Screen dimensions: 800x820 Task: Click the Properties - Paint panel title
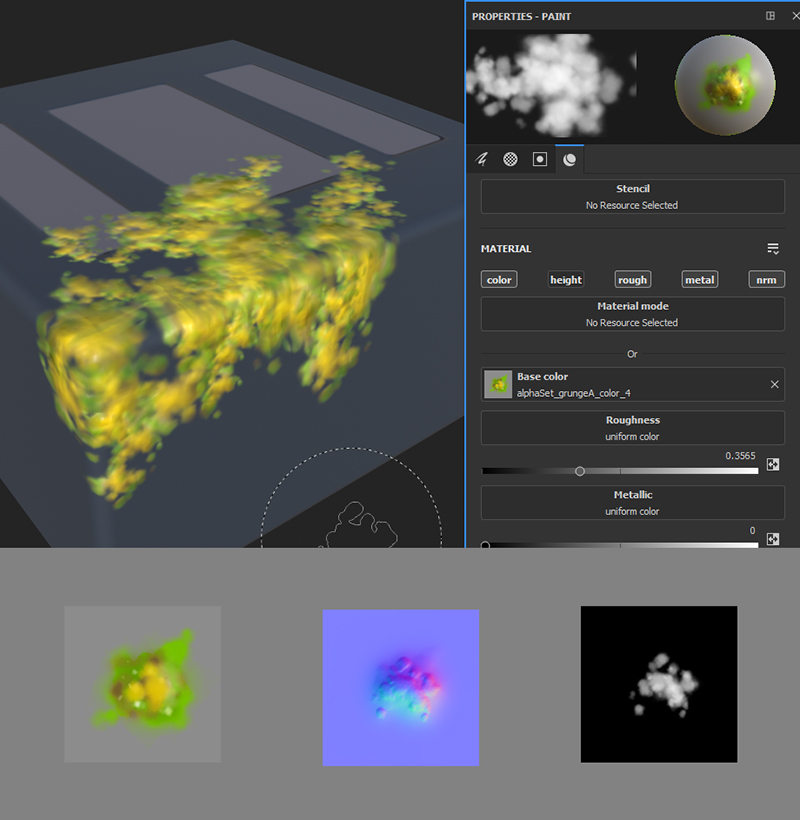(x=521, y=17)
